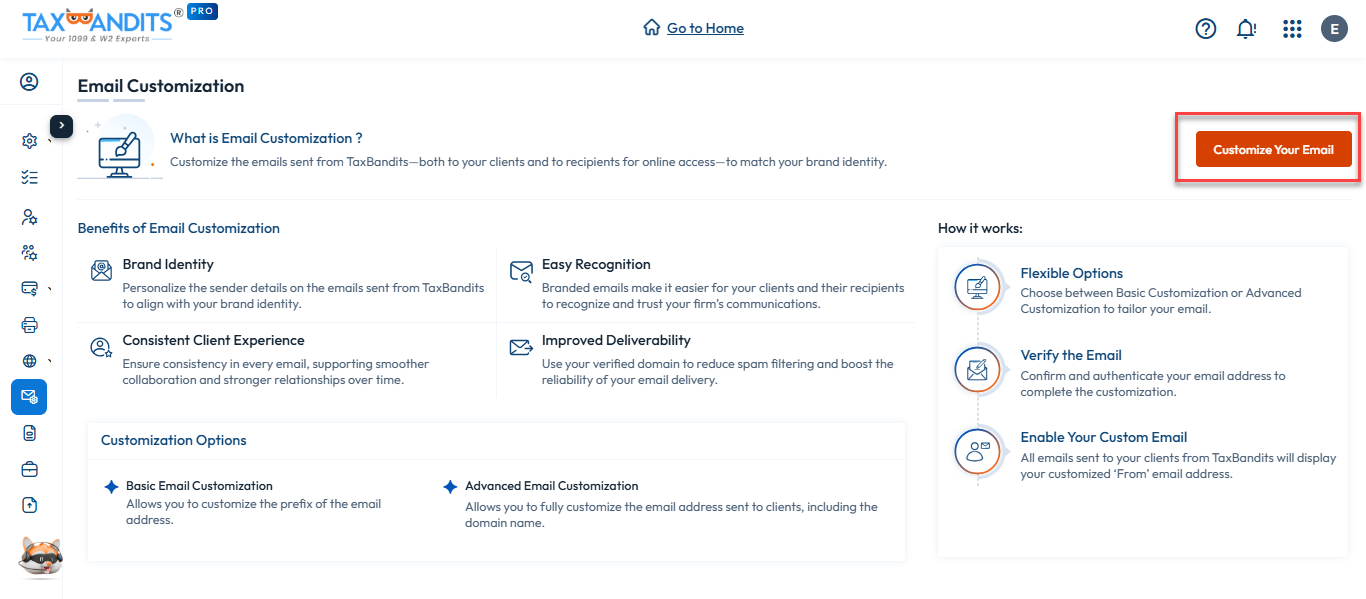Click the Consistent Client Experience title
Image resolution: width=1366 pixels, height=599 pixels.
click(214, 340)
